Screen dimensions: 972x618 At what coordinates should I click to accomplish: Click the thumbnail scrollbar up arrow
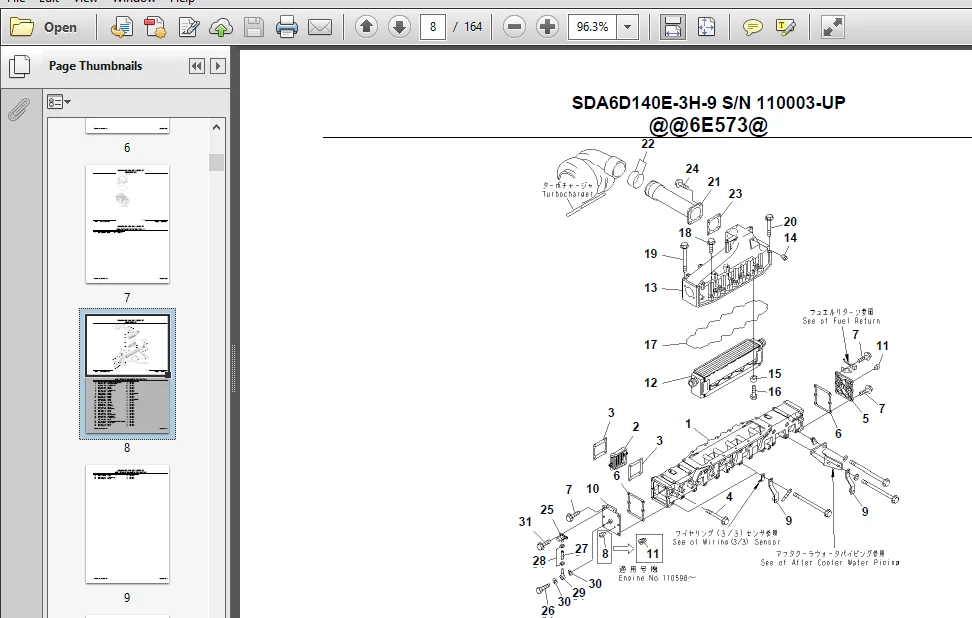point(216,127)
